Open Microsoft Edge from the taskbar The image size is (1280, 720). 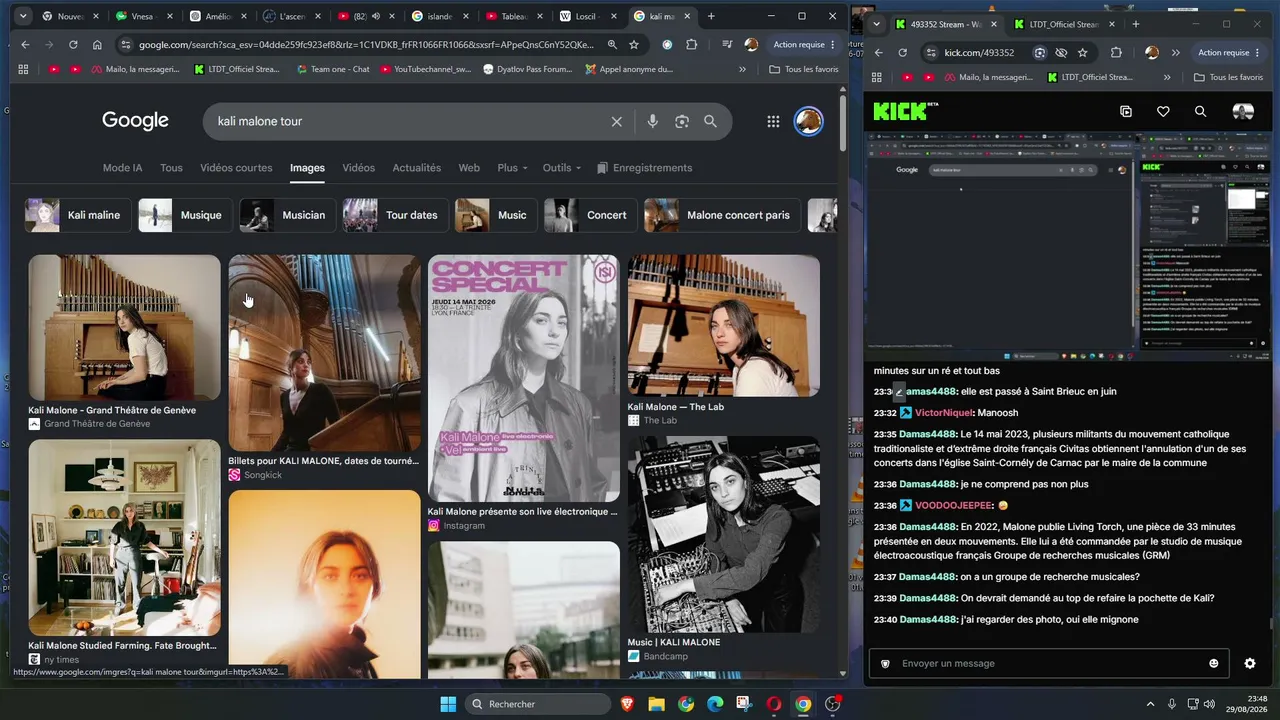715,704
